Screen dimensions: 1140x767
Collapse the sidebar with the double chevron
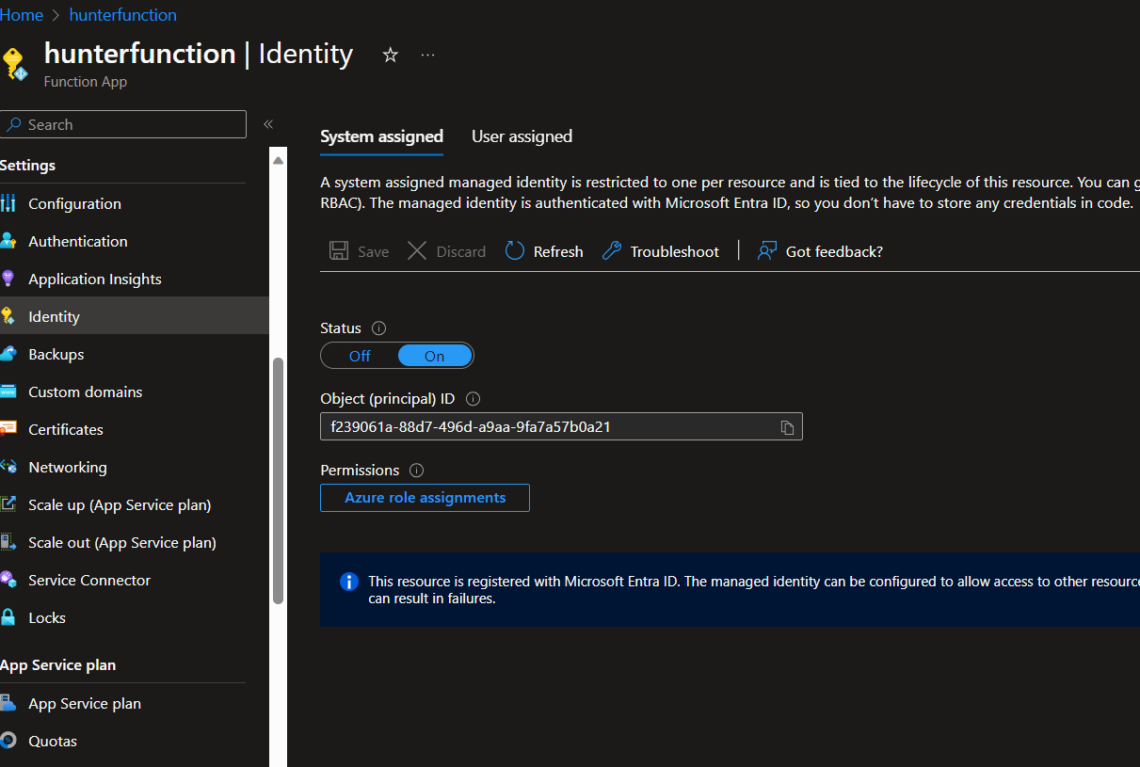pyautogui.click(x=268, y=123)
